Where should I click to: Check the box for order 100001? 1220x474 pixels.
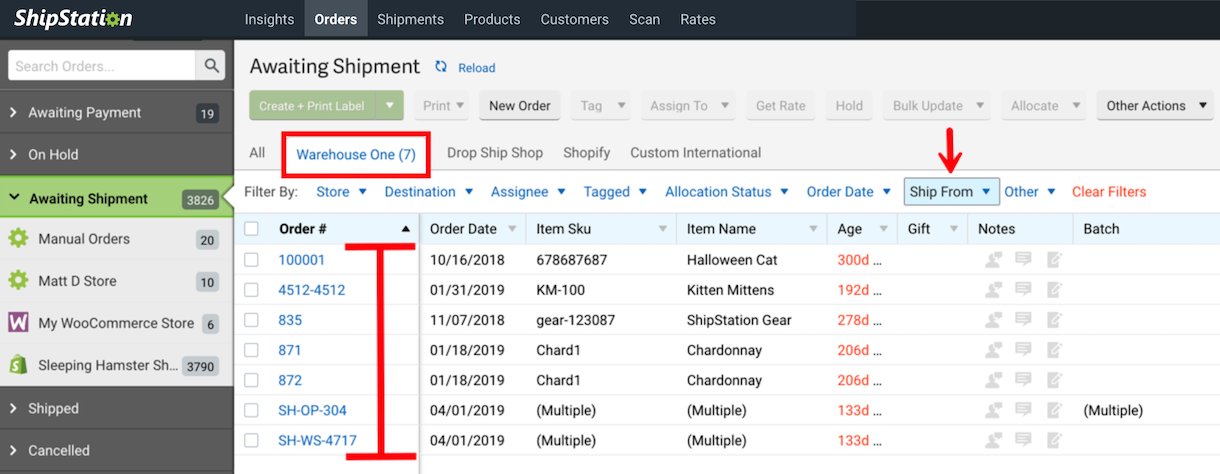(x=252, y=260)
